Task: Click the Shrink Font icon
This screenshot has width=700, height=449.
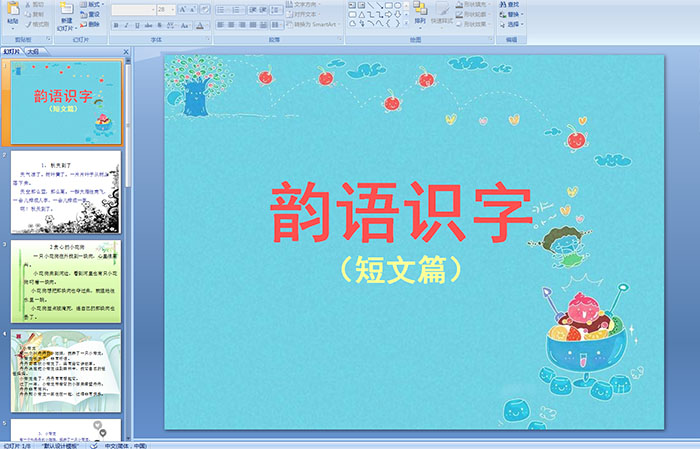Action: (x=192, y=9)
